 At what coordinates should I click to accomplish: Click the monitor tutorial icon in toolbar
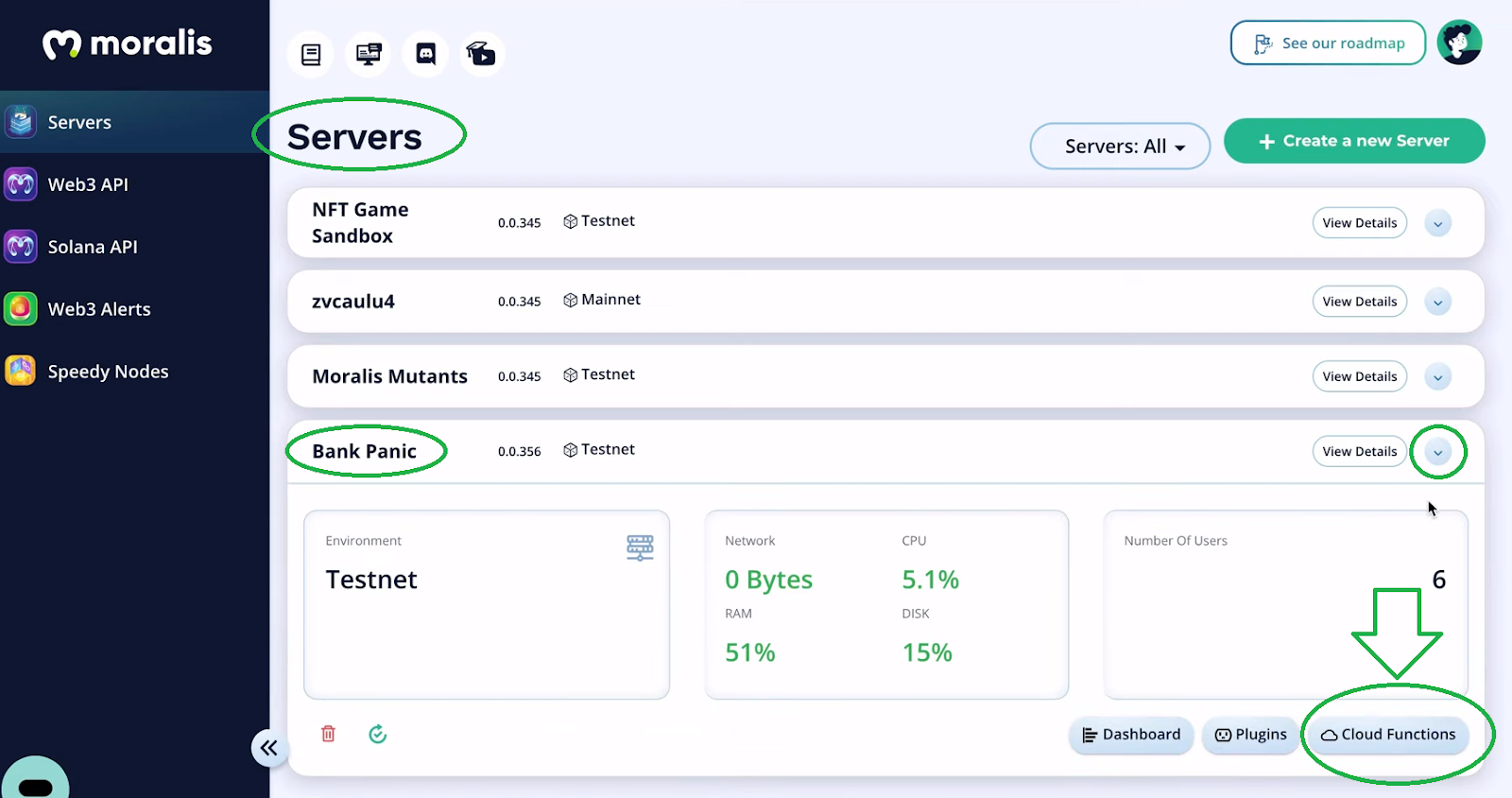[x=369, y=54]
